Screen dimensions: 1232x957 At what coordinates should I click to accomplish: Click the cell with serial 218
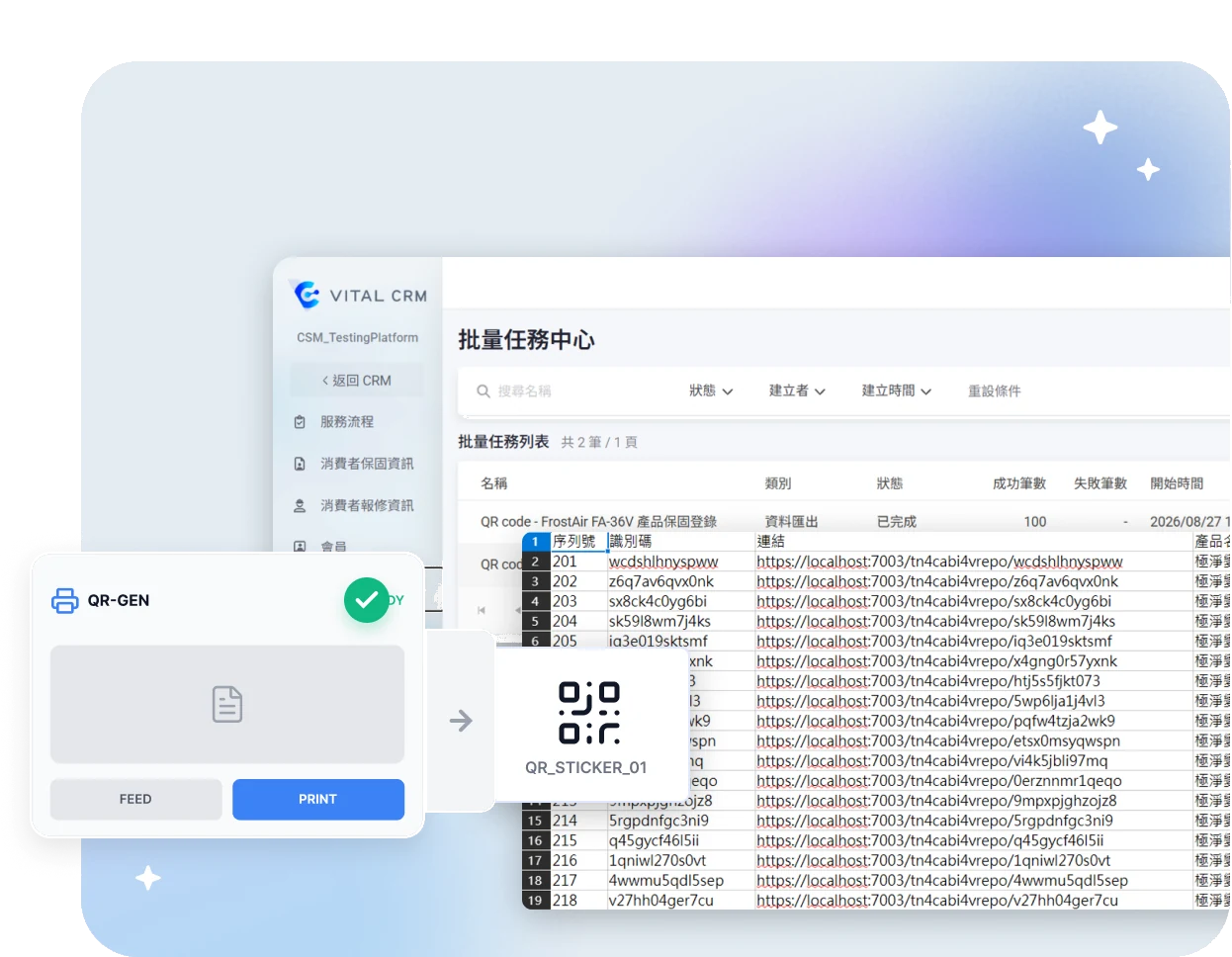[578, 901]
